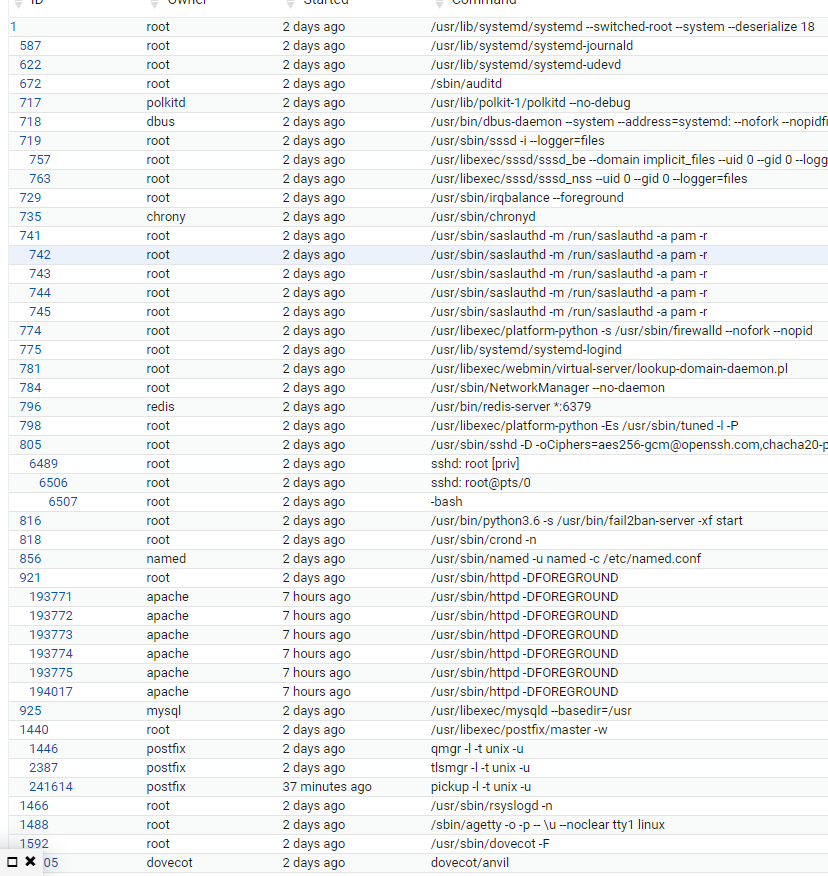The image size is (828, 876).
Task: Open firewalld process 774
Action: tap(30, 331)
